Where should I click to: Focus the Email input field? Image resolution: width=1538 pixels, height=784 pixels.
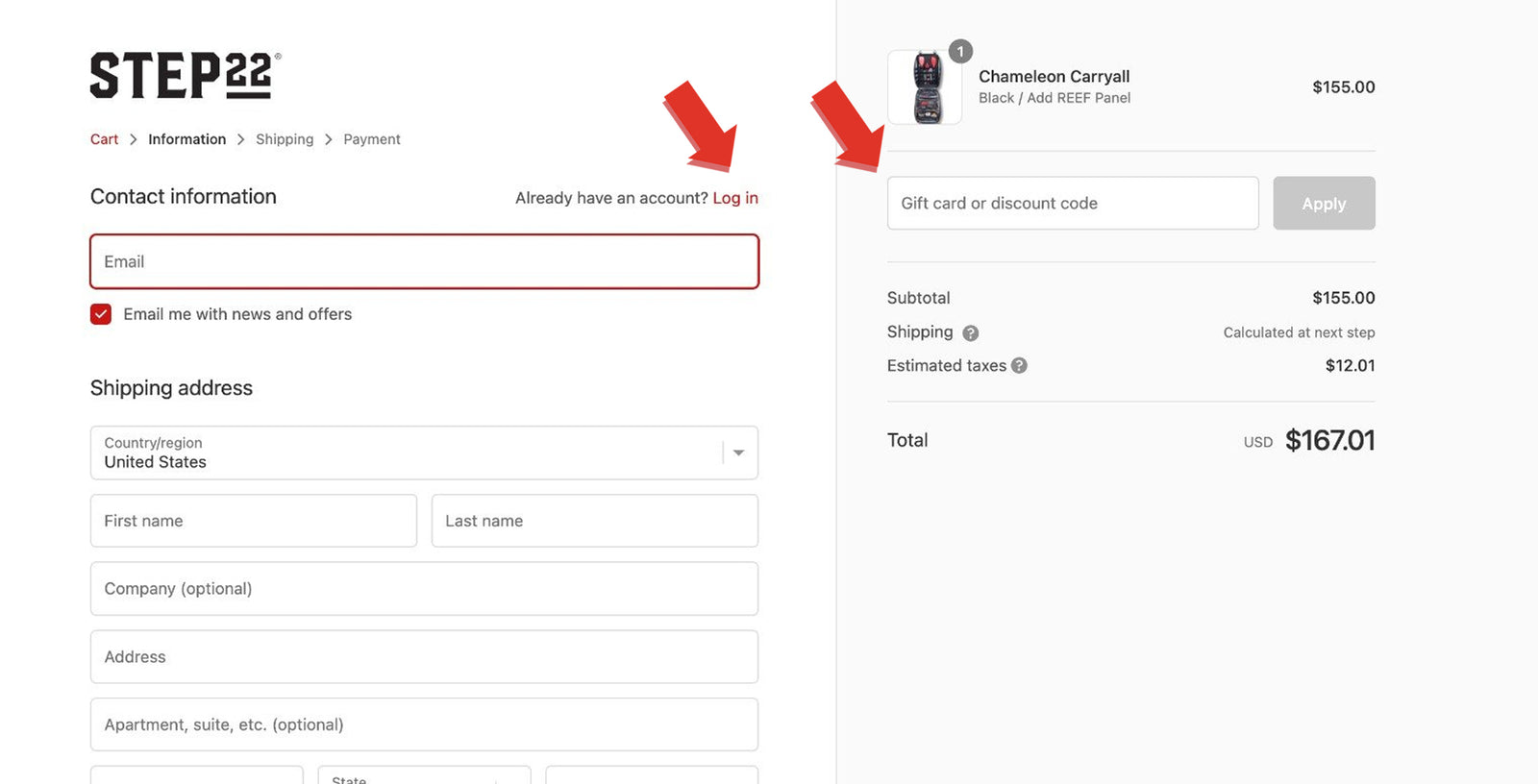point(424,261)
